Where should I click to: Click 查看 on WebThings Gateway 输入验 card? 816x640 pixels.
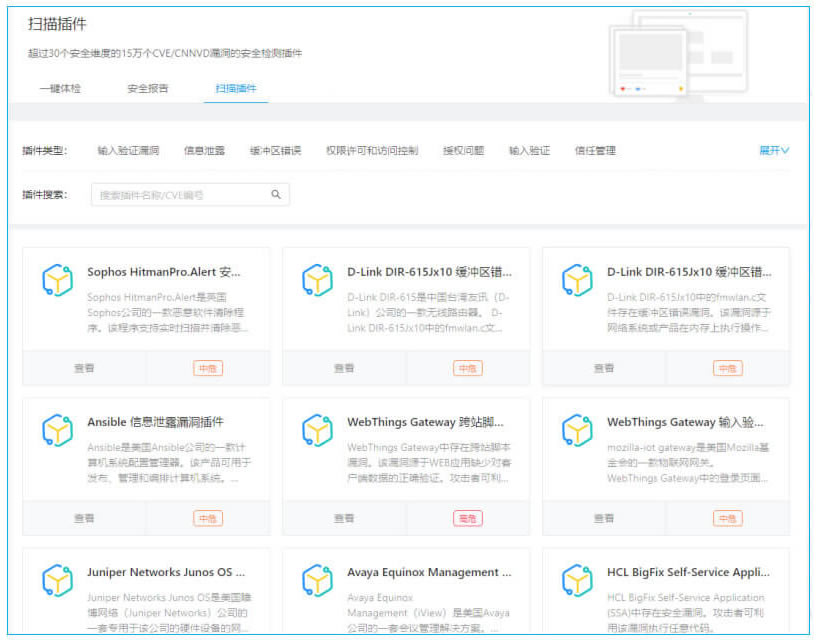(604, 518)
